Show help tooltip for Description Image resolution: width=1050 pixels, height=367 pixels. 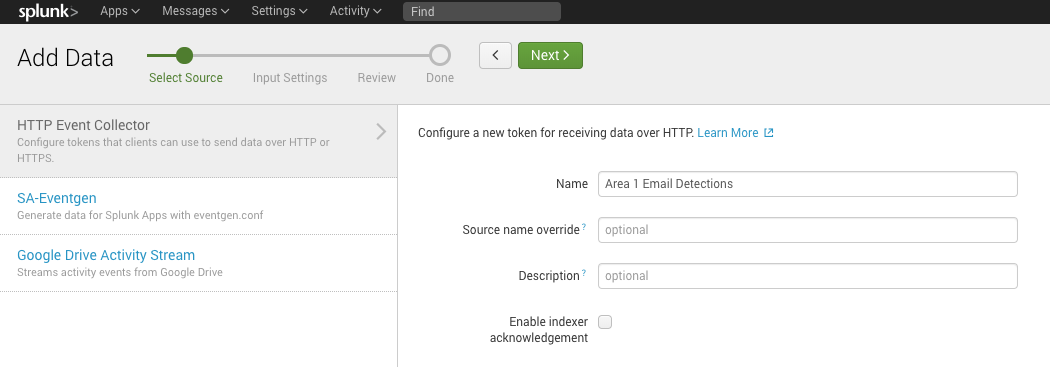click(x=584, y=273)
